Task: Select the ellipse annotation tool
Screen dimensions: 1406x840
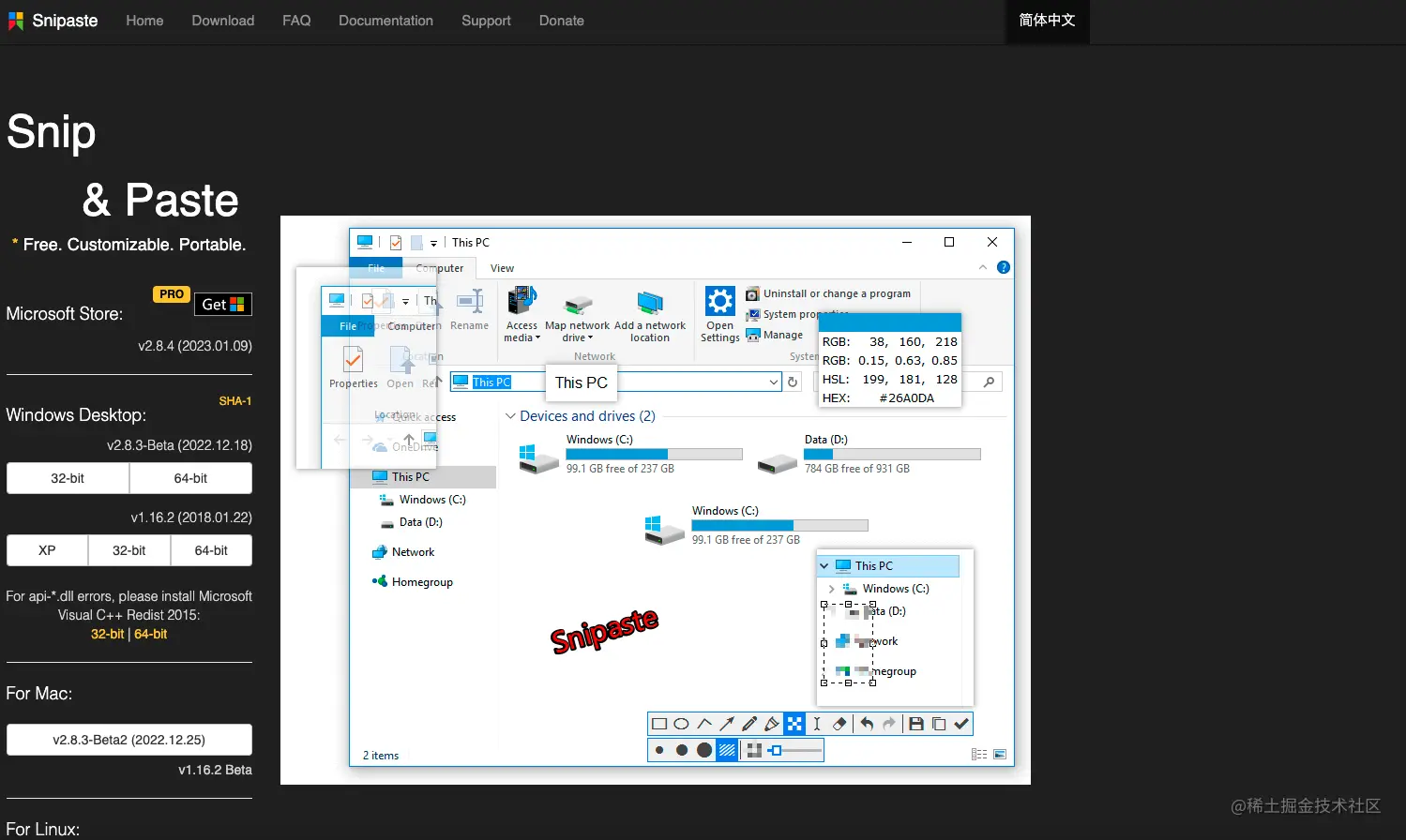Action: tap(682, 724)
